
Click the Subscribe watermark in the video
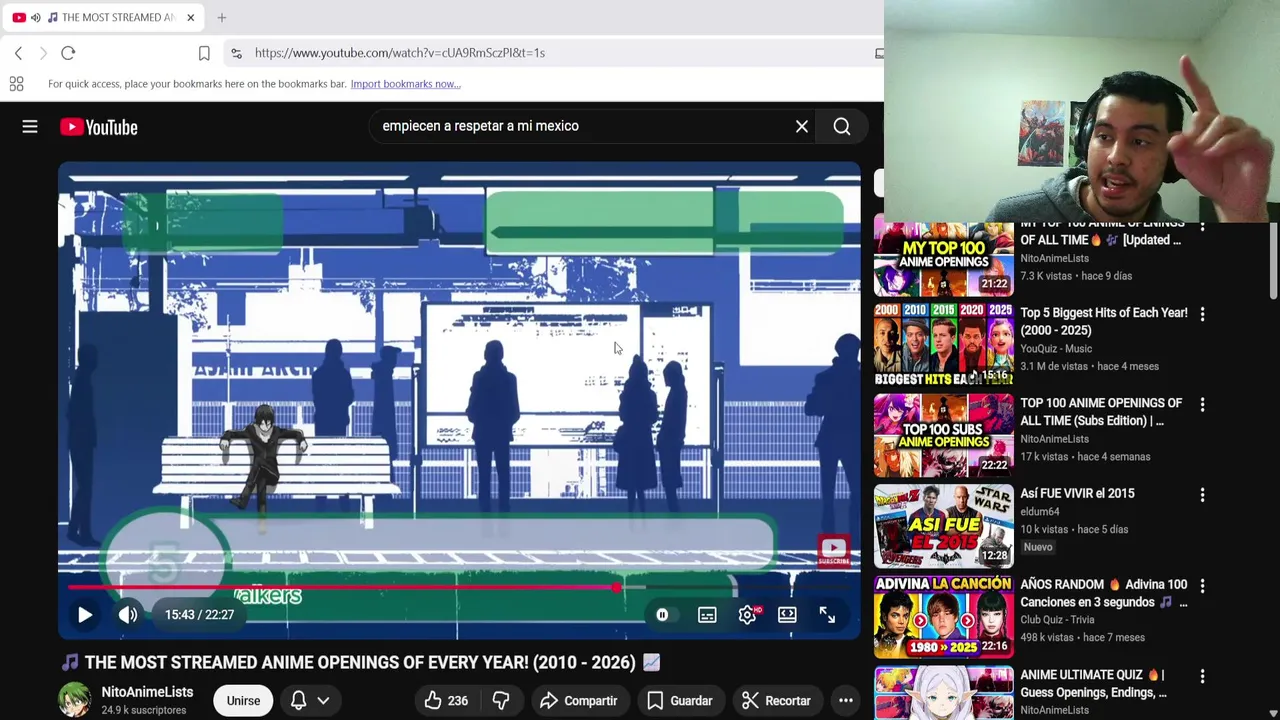(x=834, y=551)
